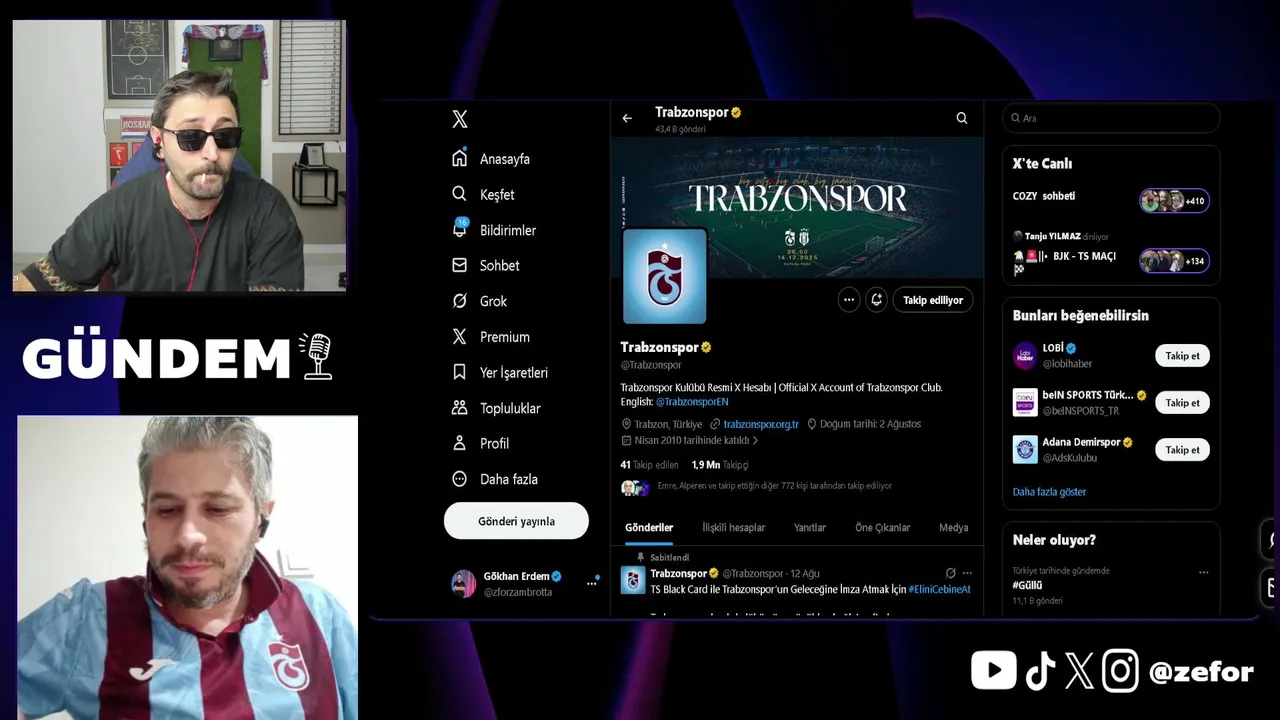
Task: Switch to Öne Çıkanlar tab
Action: click(882, 528)
